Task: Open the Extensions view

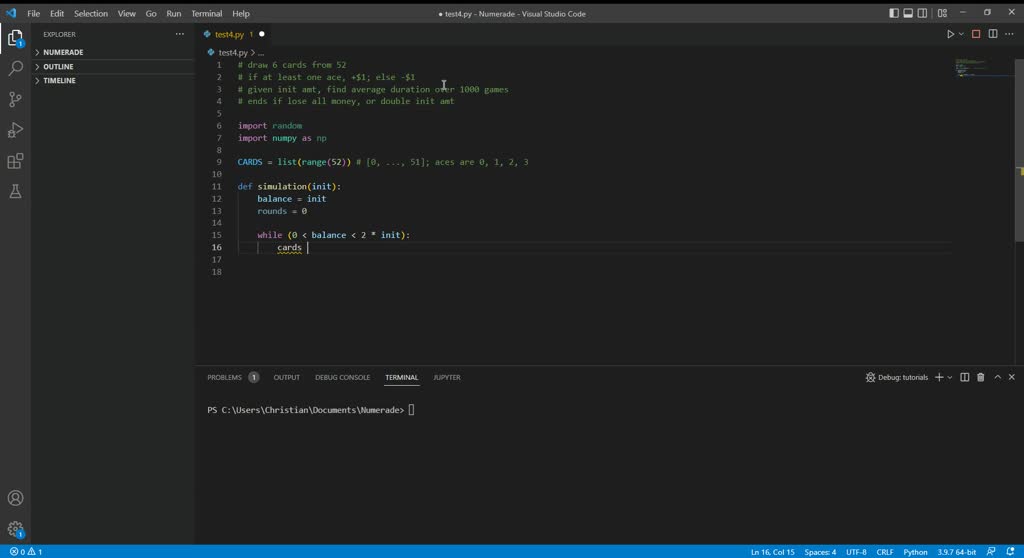Action: (15, 161)
